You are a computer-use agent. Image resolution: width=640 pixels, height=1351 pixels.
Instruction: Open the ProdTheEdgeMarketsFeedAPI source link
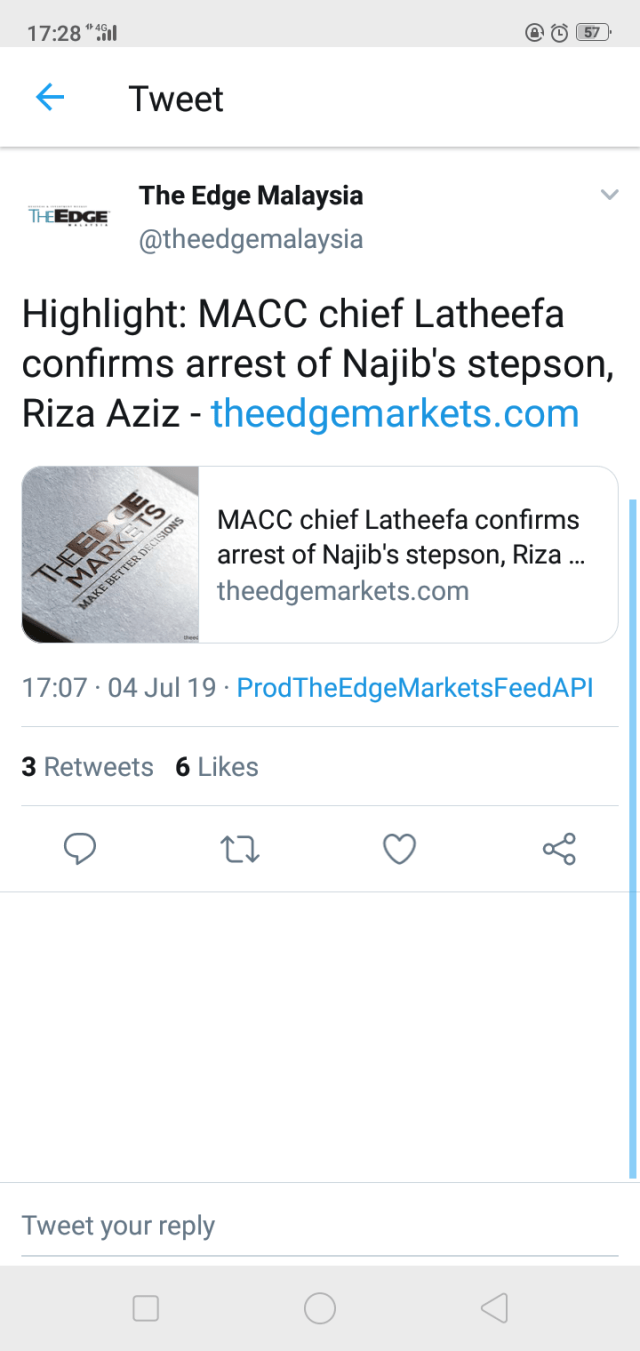click(414, 688)
